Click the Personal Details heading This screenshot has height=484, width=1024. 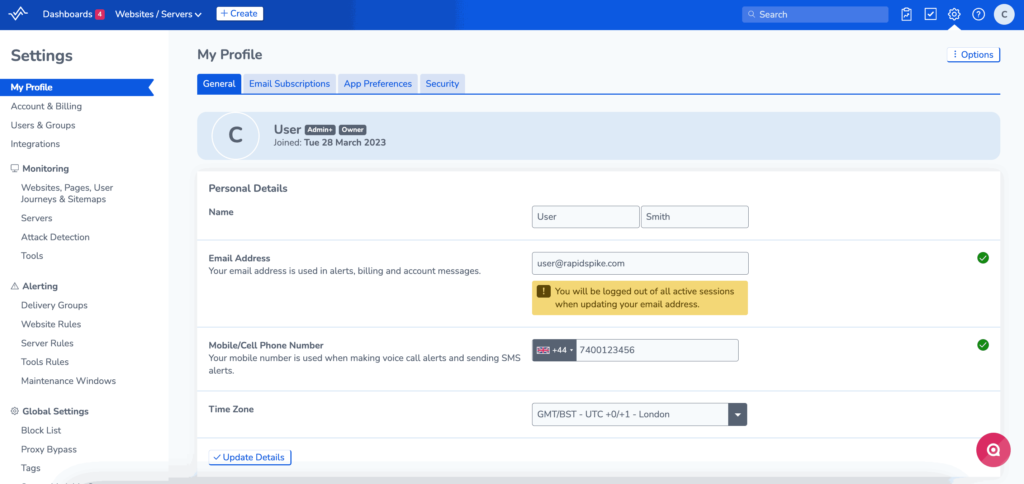click(248, 189)
